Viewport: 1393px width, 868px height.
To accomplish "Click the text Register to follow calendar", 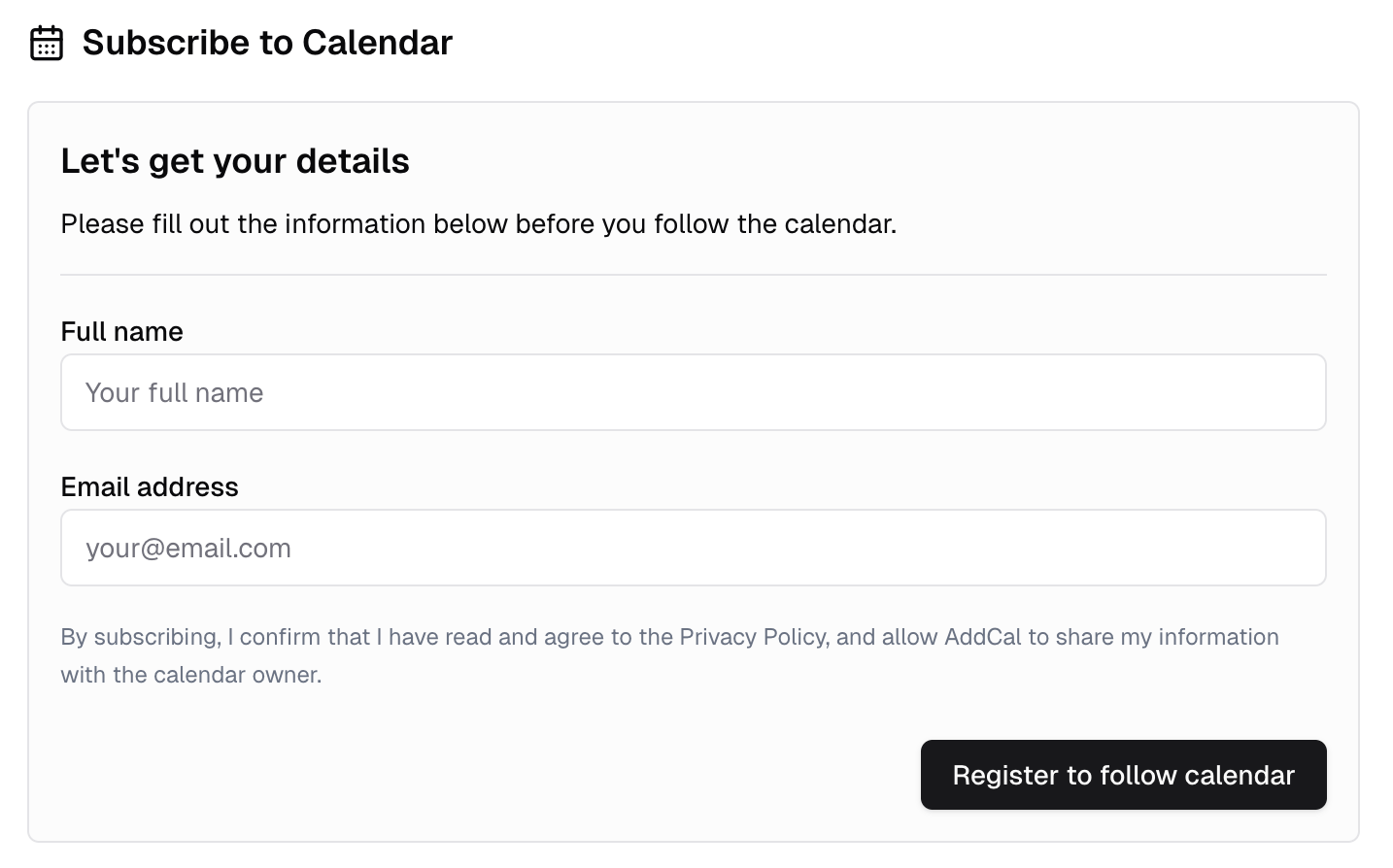I will coord(1123,775).
